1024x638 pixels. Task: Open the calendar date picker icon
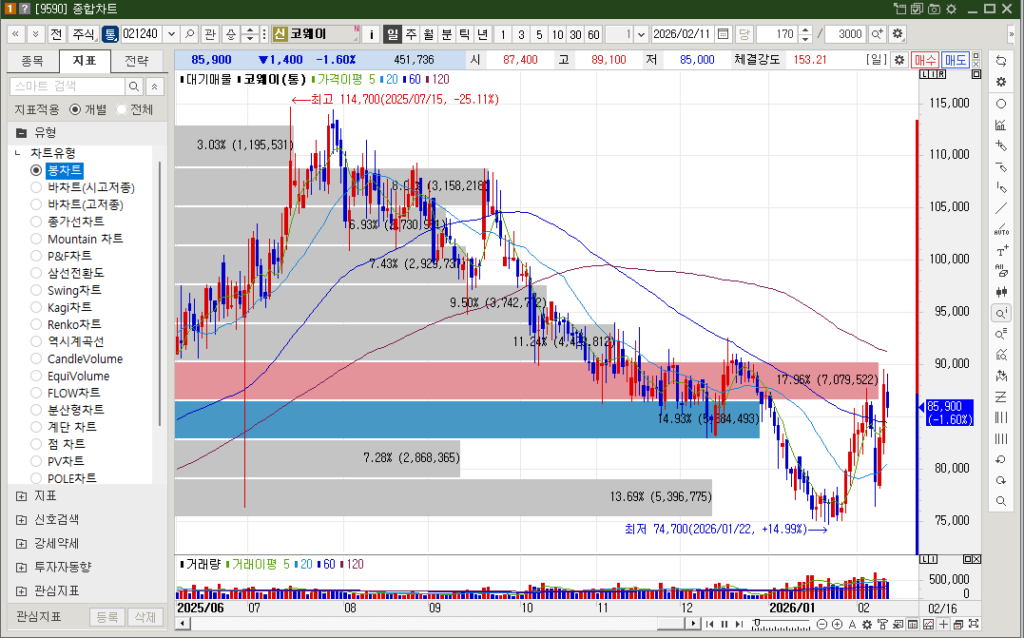723,34
